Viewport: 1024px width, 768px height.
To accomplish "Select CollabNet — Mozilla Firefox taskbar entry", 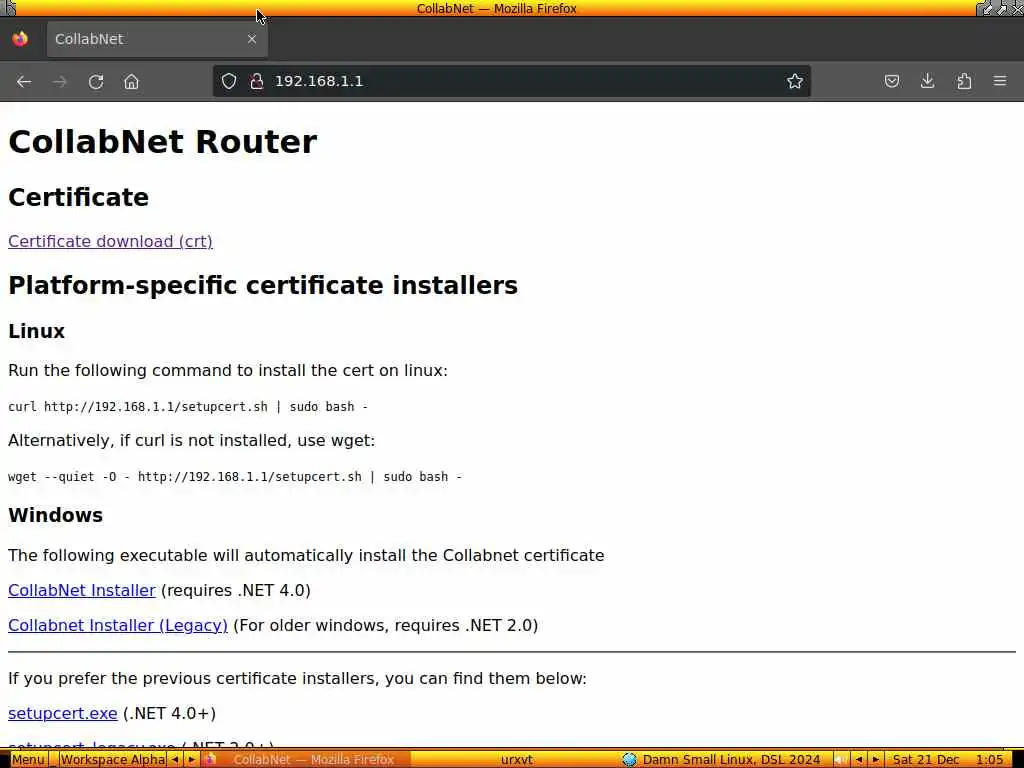I will [x=306, y=760].
